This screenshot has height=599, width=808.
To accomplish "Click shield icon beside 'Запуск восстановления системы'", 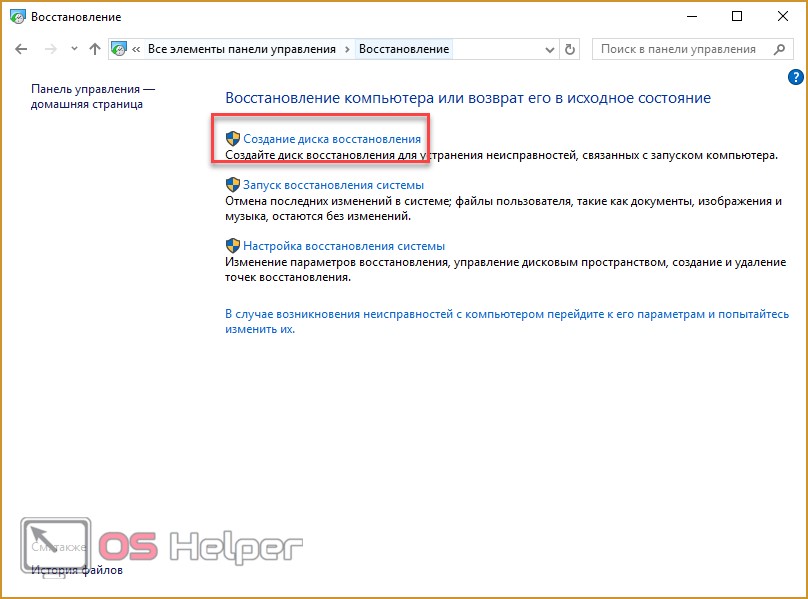I will (233, 185).
